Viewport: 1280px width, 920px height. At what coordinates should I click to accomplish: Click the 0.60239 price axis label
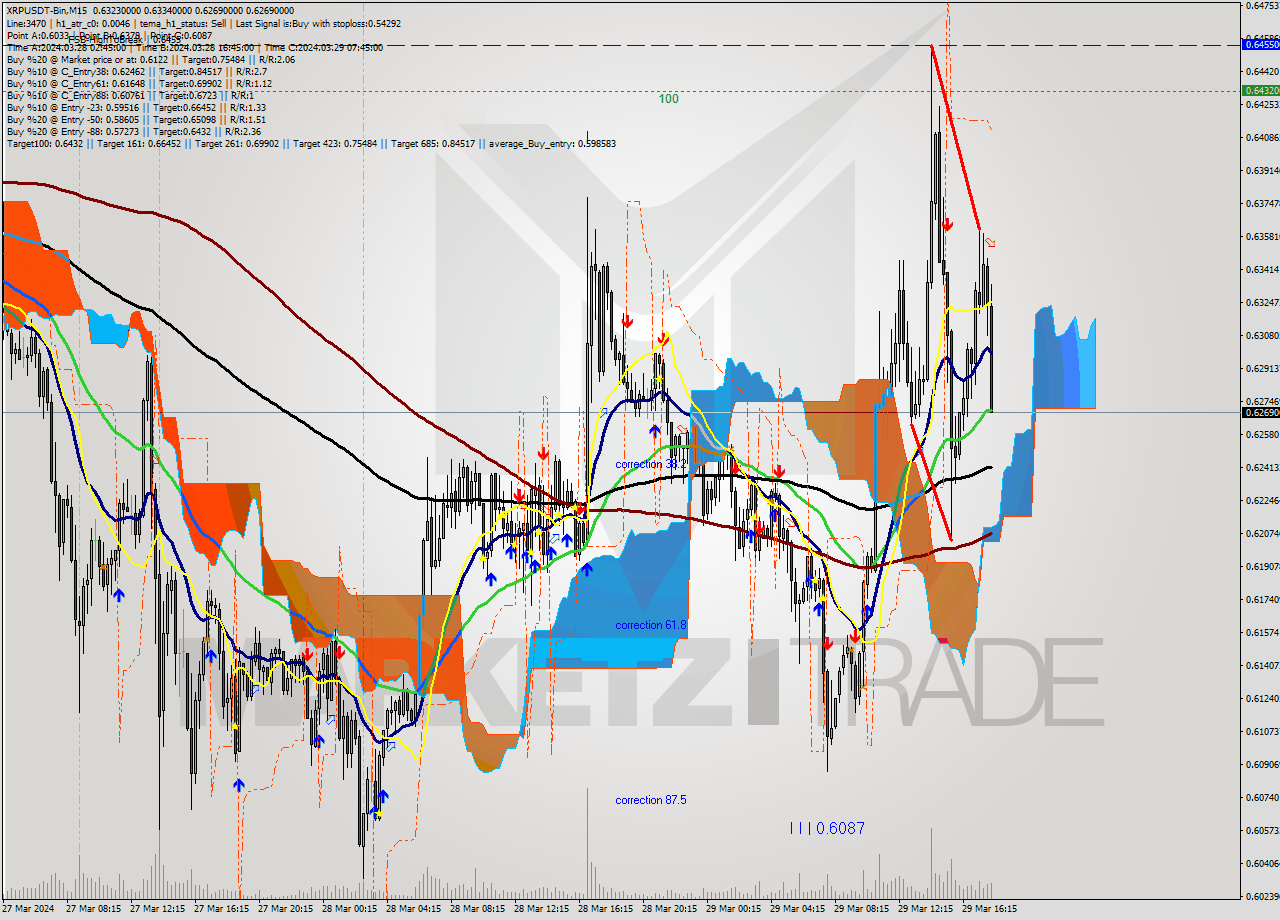click(1262, 896)
